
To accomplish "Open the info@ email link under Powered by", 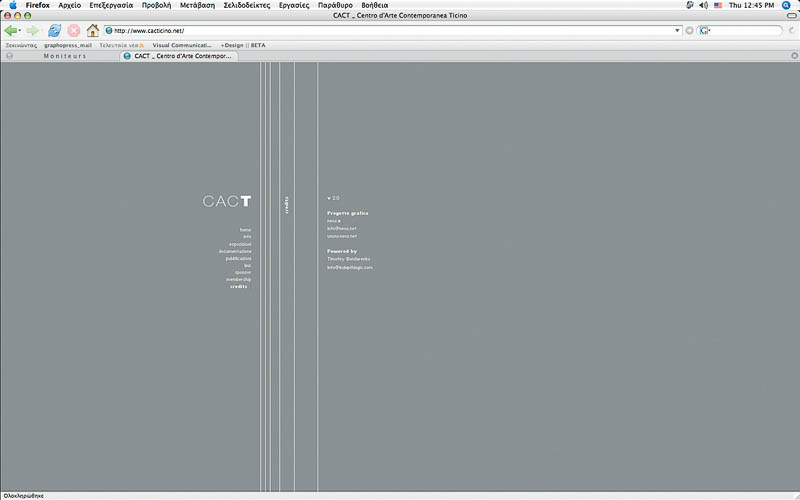I will [x=349, y=267].
